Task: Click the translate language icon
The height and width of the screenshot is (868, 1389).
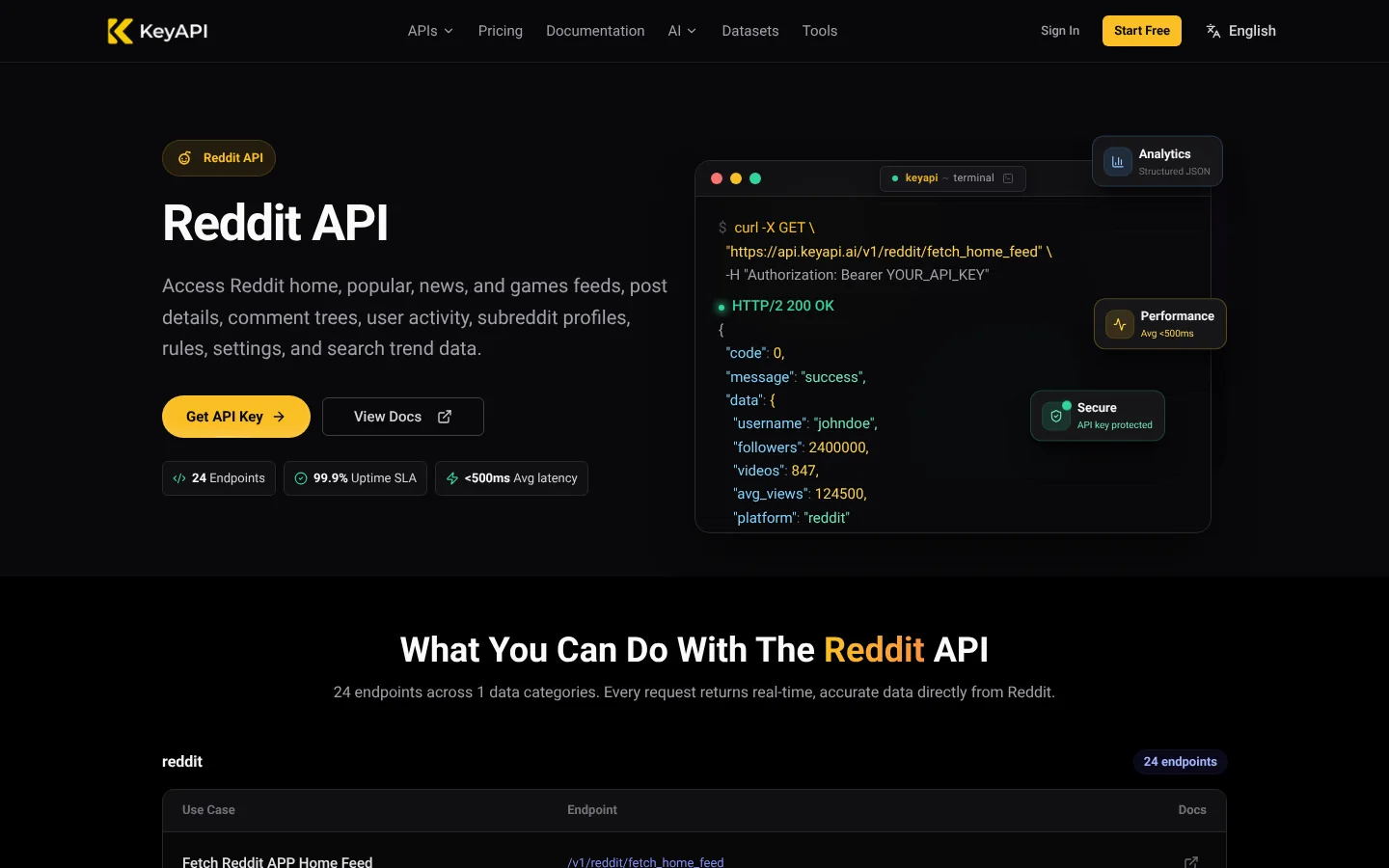Action: pyautogui.click(x=1213, y=31)
